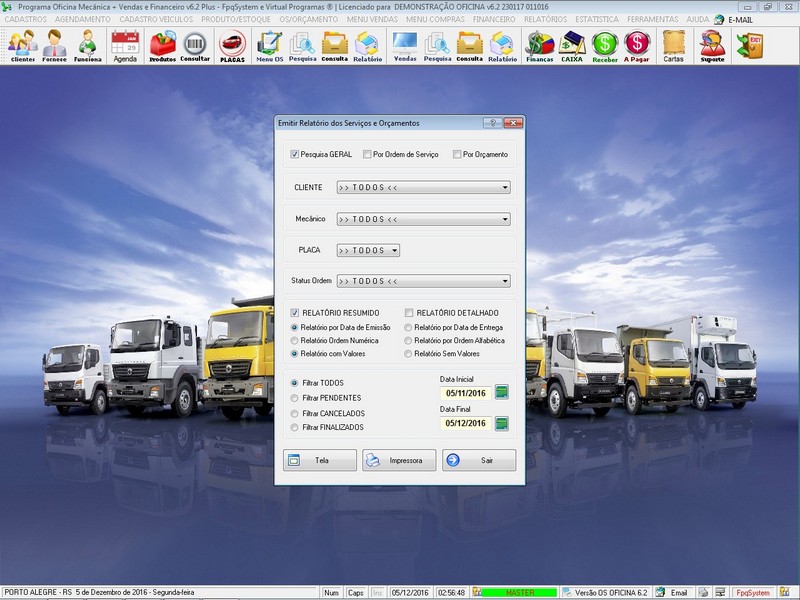
Task: Open the RELATÓRIOS menu
Action: pos(545,19)
